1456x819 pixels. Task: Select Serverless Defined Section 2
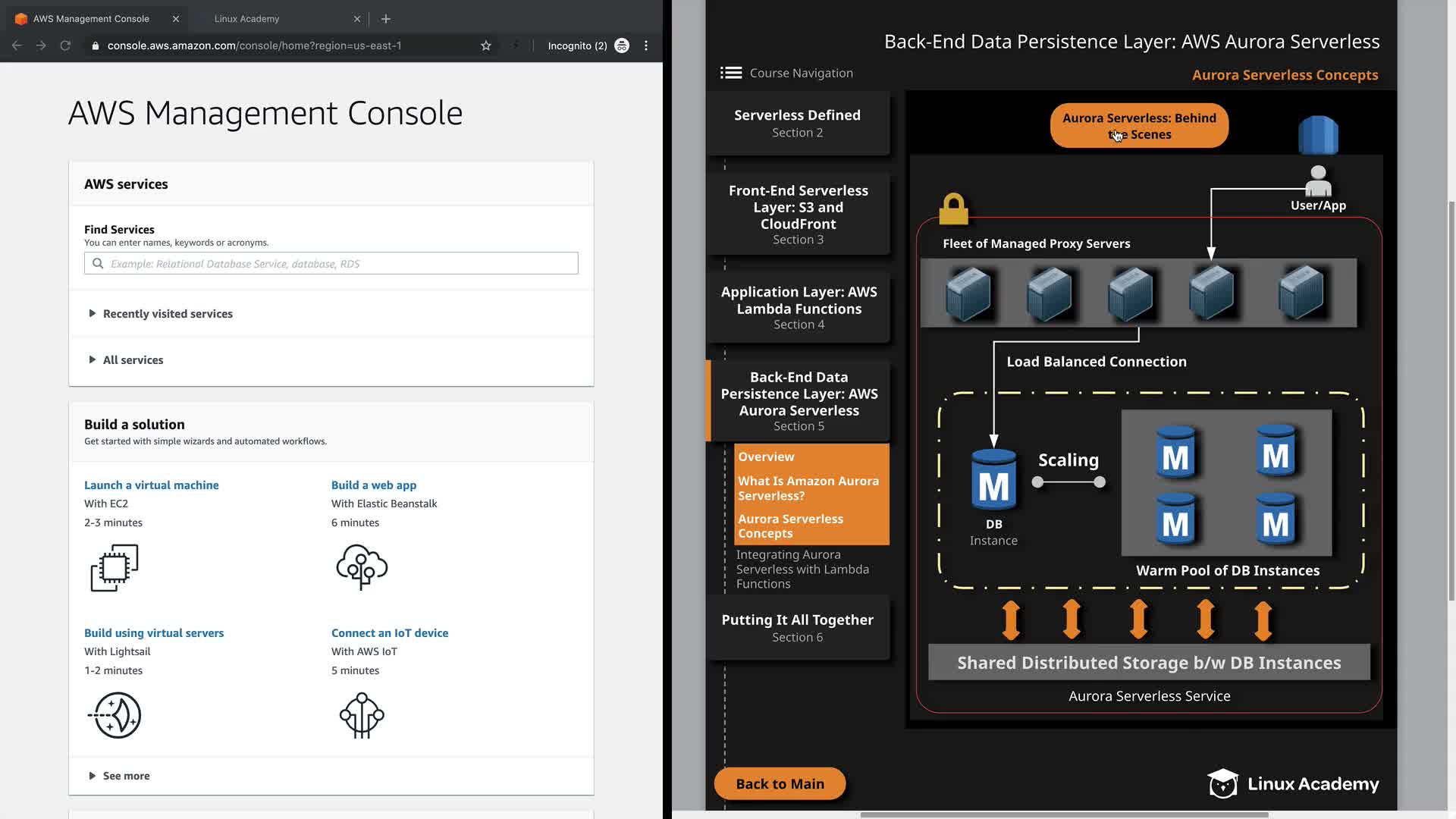pyautogui.click(x=797, y=123)
